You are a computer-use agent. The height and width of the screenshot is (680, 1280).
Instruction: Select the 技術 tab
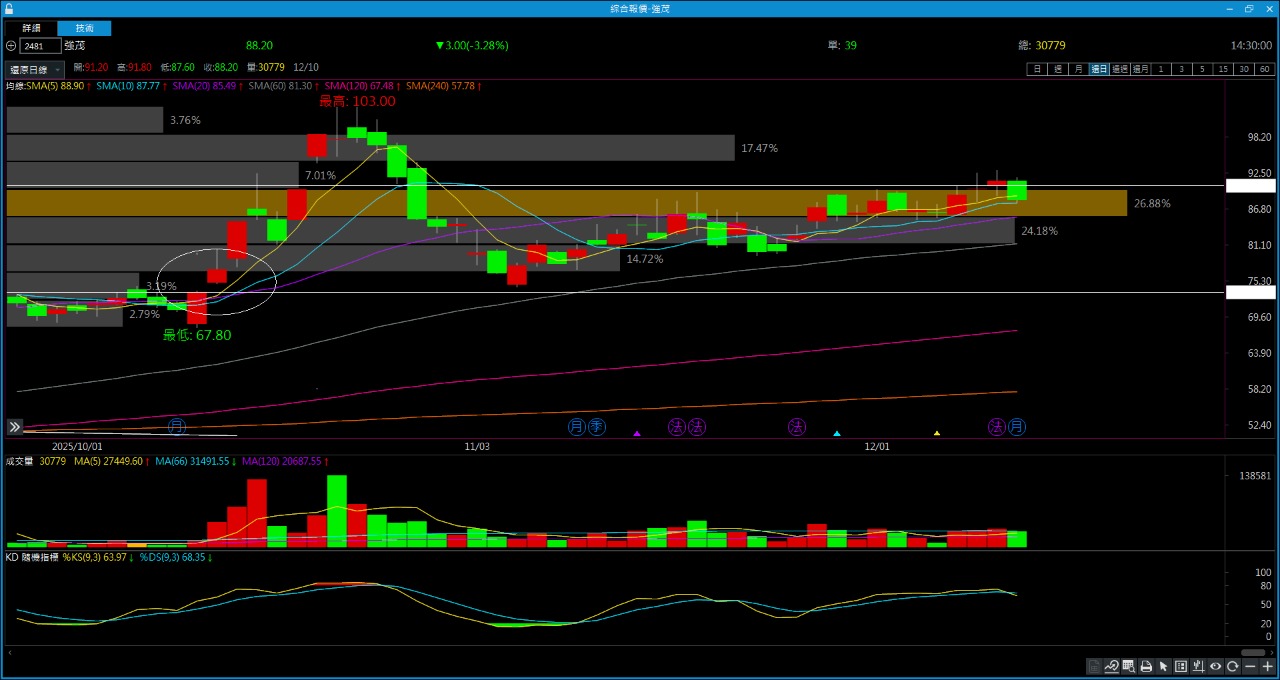84,28
